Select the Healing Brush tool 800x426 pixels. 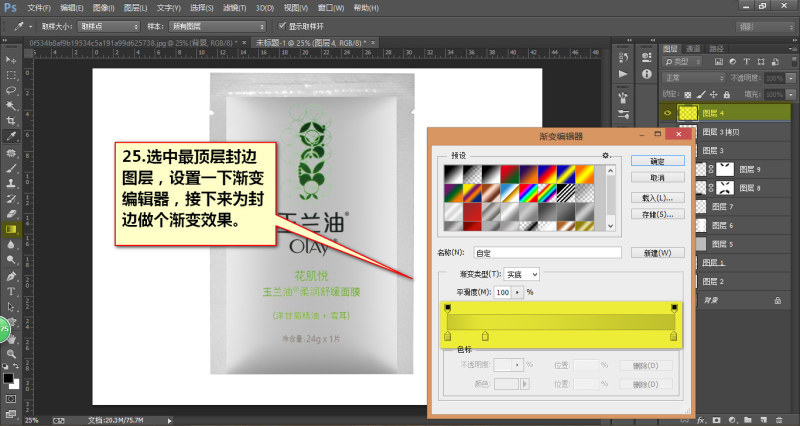tap(11, 153)
